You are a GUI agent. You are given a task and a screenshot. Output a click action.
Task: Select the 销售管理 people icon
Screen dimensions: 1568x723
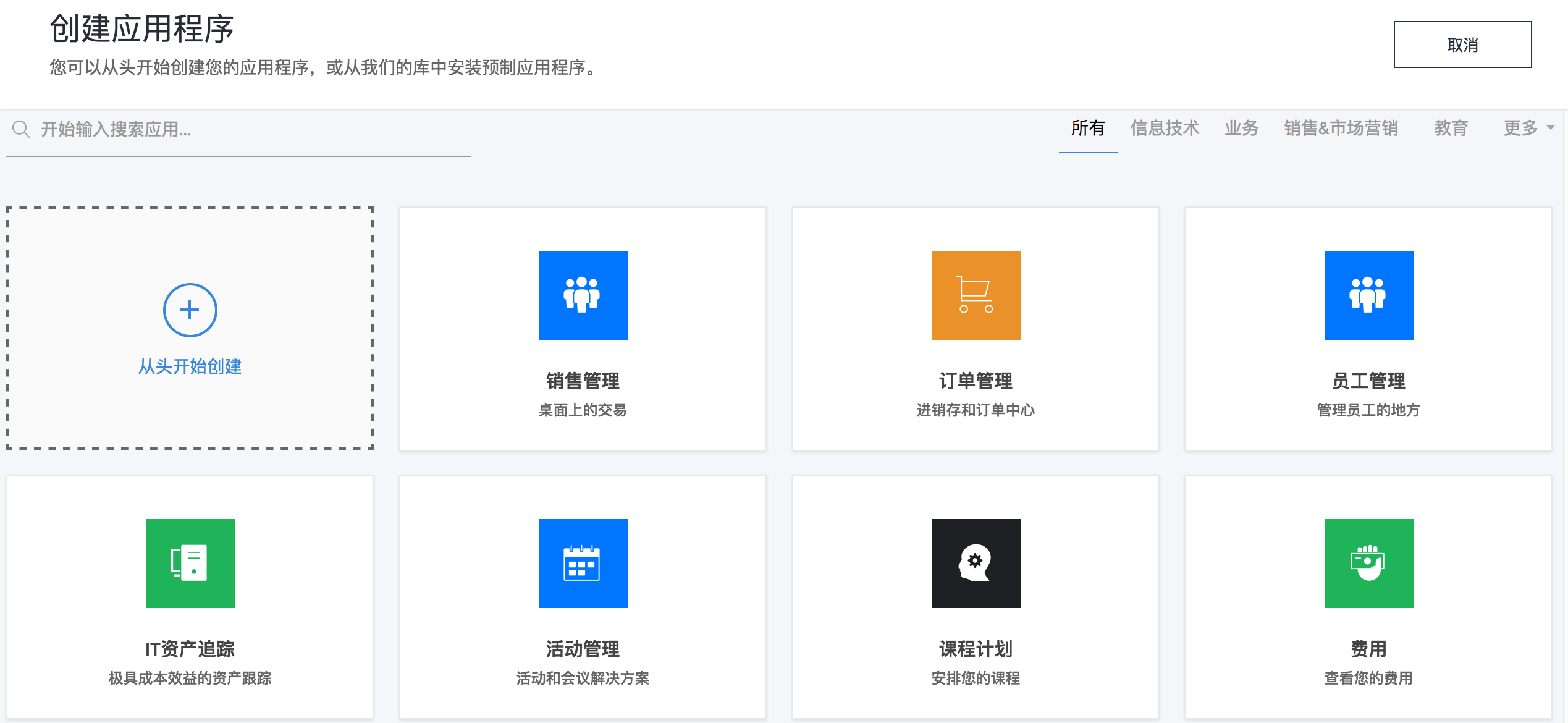coord(583,295)
